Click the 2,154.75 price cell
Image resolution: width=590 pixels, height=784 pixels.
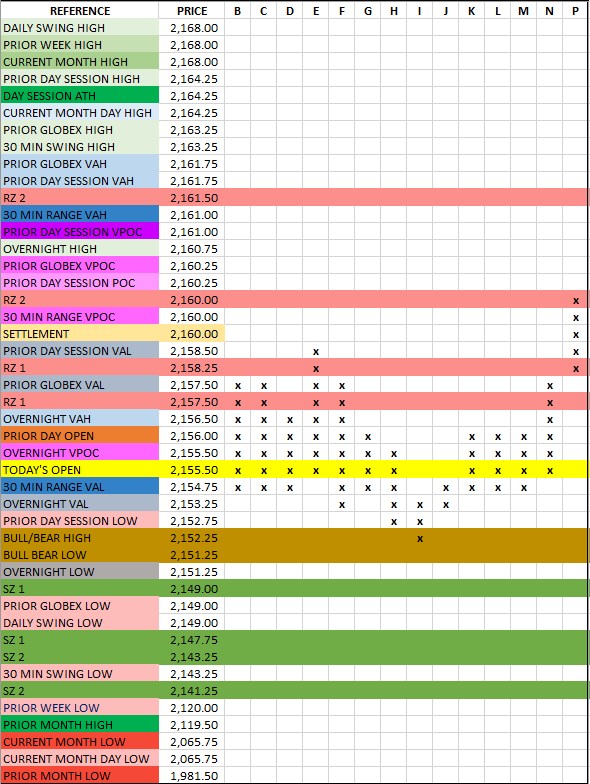tap(192, 487)
